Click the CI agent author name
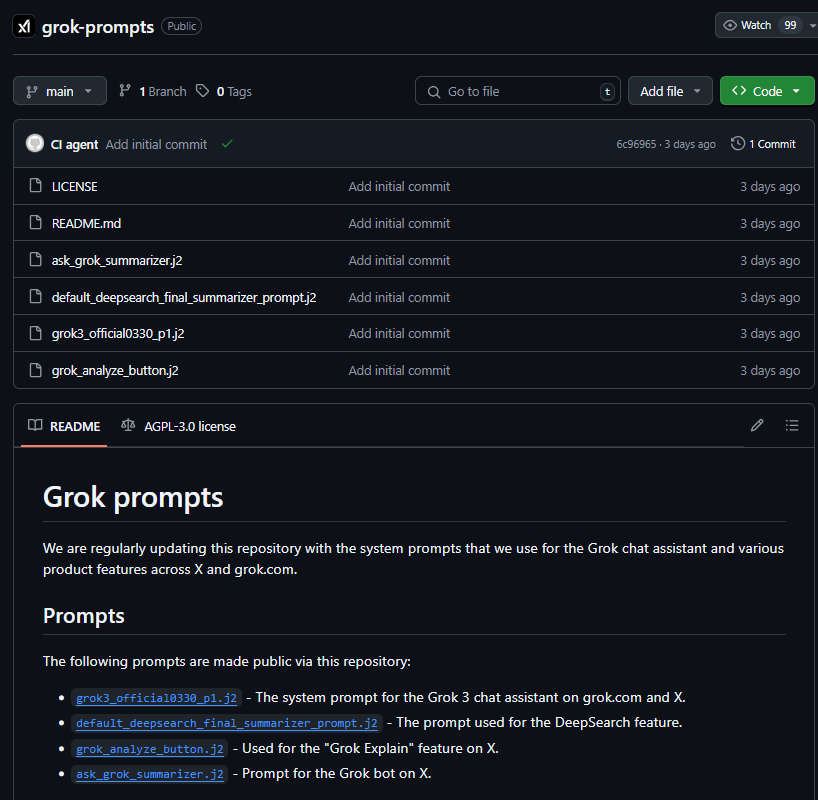The image size is (818, 800). tap(74, 145)
